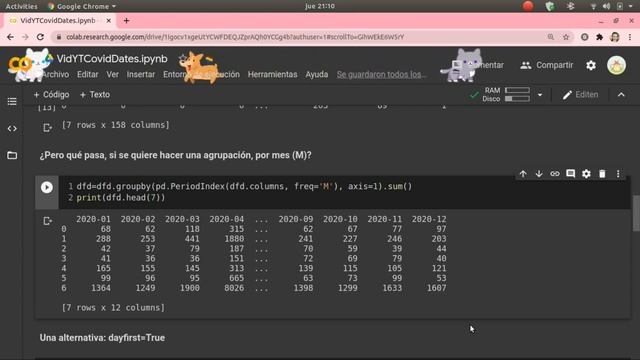This screenshot has width=640, height=360.
Task: Collapse the header with chevron up
Action: [621, 95]
